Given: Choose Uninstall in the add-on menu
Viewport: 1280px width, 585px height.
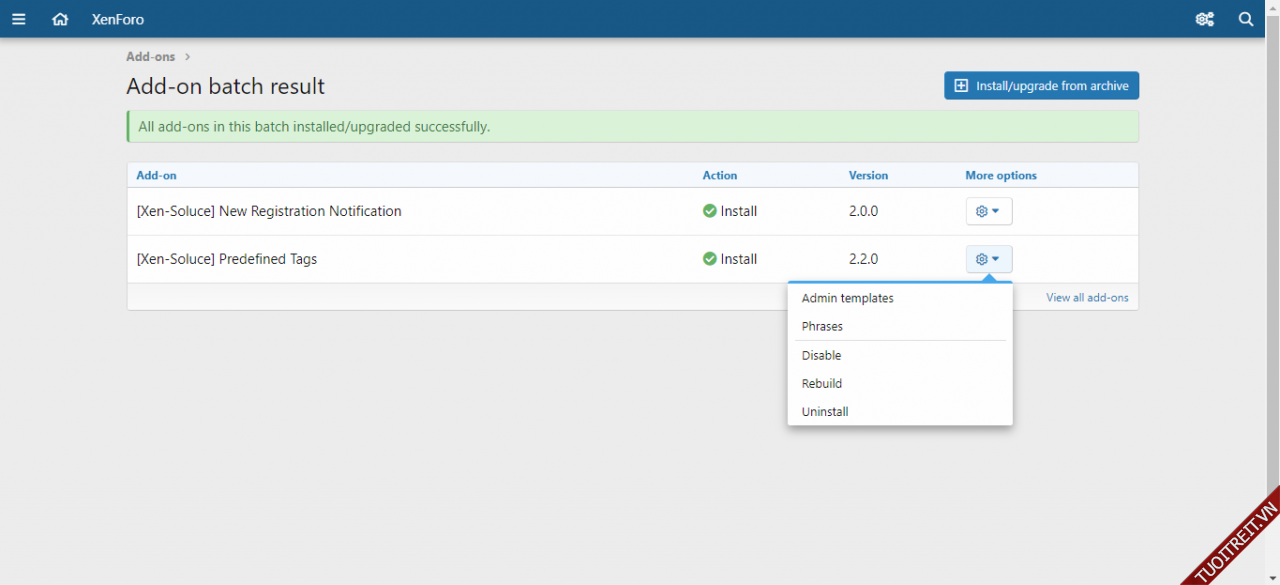Looking at the screenshot, I should pyautogui.click(x=825, y=411).
